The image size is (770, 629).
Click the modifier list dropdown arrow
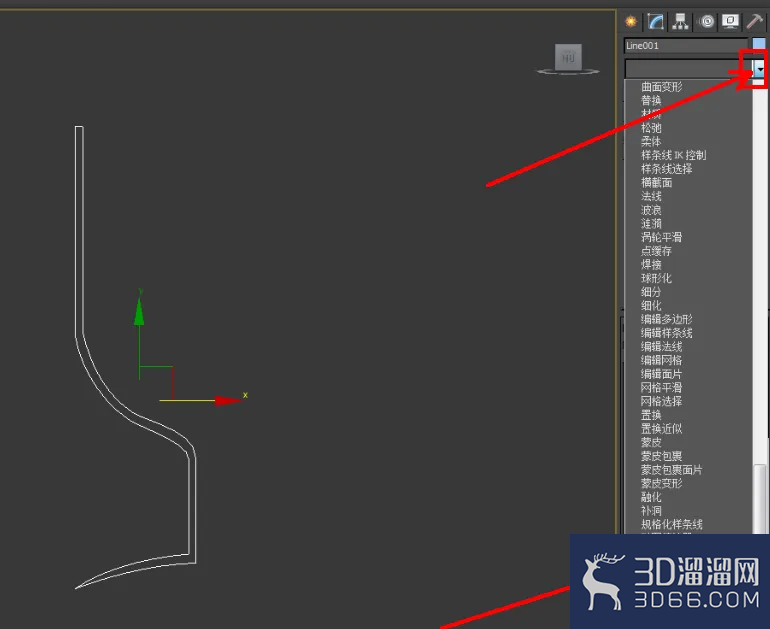(759, 69)
